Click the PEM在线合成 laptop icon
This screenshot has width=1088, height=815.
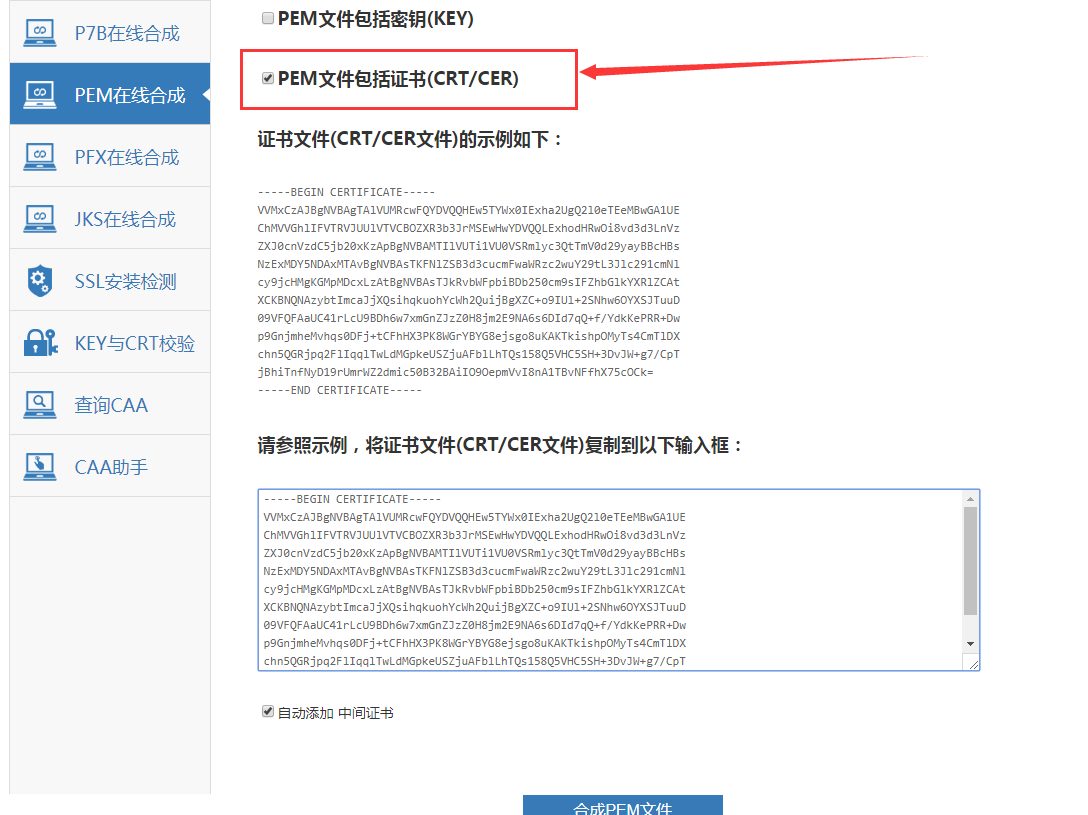(40, 94)
